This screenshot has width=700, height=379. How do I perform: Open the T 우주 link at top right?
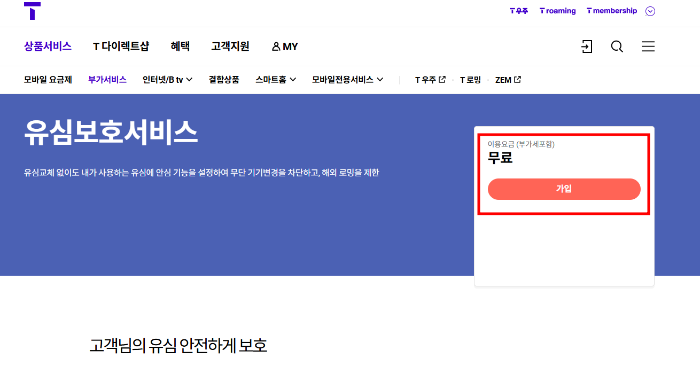[519, 11]
